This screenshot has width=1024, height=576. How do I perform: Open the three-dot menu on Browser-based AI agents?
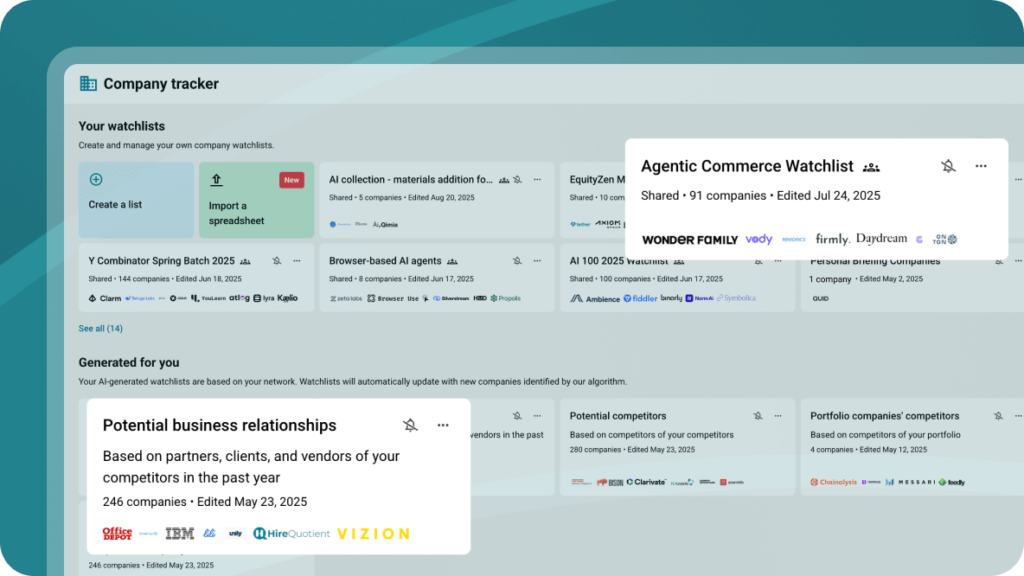click(x=537, y=261)
